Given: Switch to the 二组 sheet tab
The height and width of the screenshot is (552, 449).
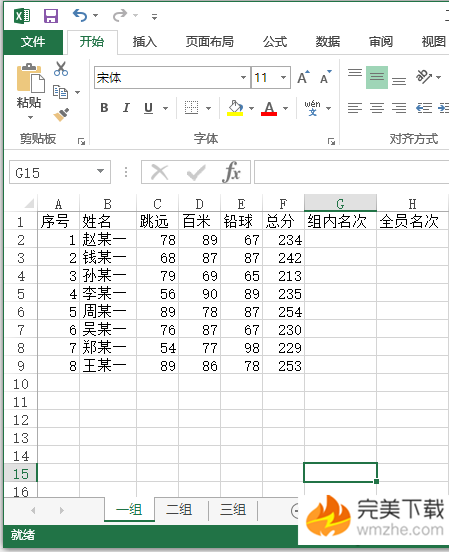Looking at the screenshot, I should click(180, 509).
